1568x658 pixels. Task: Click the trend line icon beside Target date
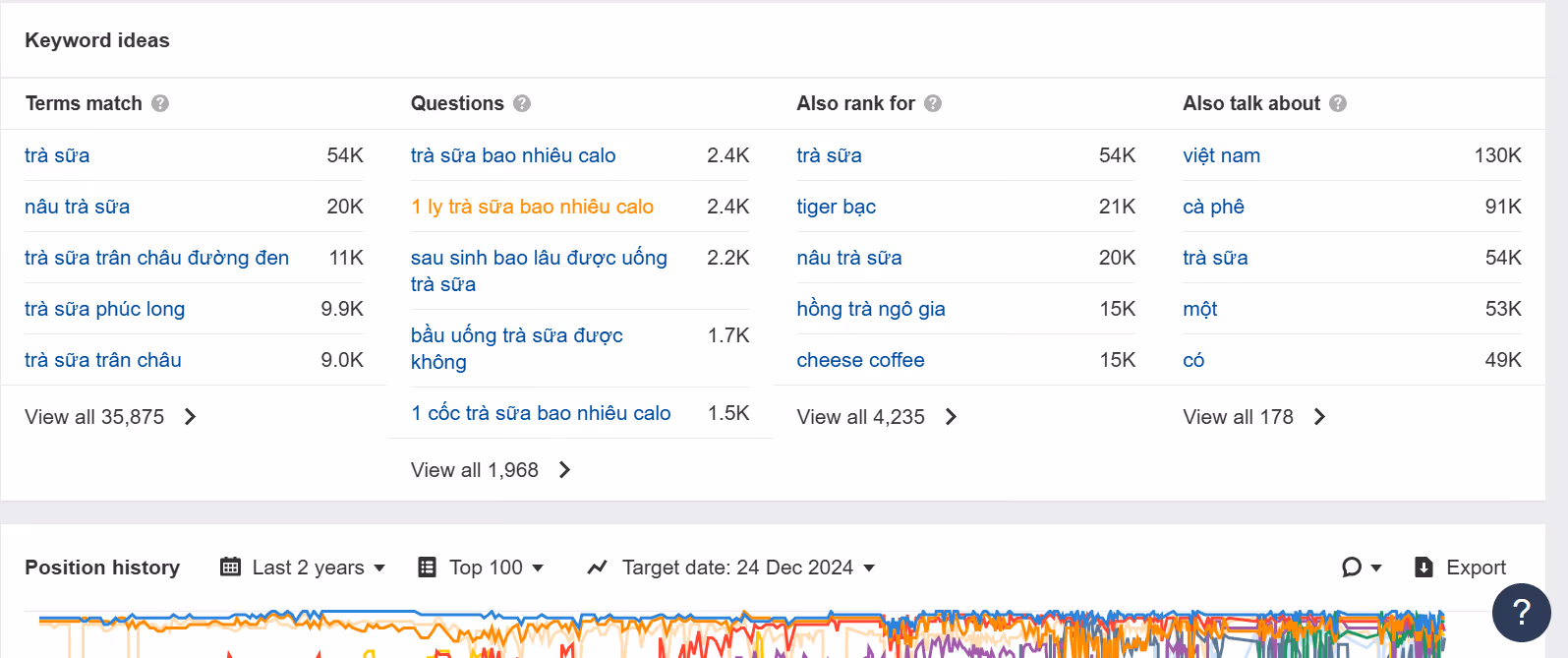coord(597,568)
